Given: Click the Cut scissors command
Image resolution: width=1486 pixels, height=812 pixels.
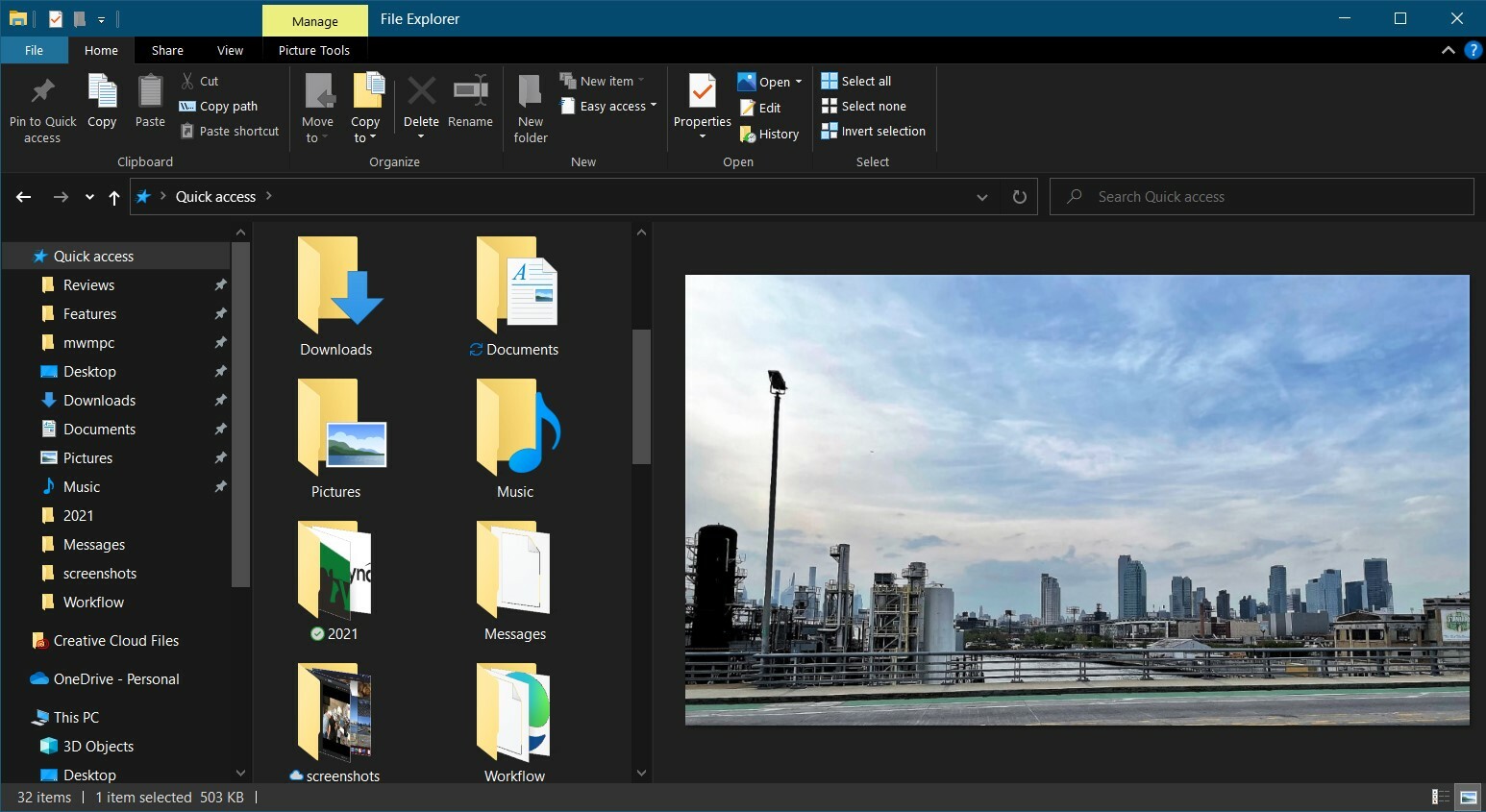Looking at the screenshot, I should click(200, 82).
